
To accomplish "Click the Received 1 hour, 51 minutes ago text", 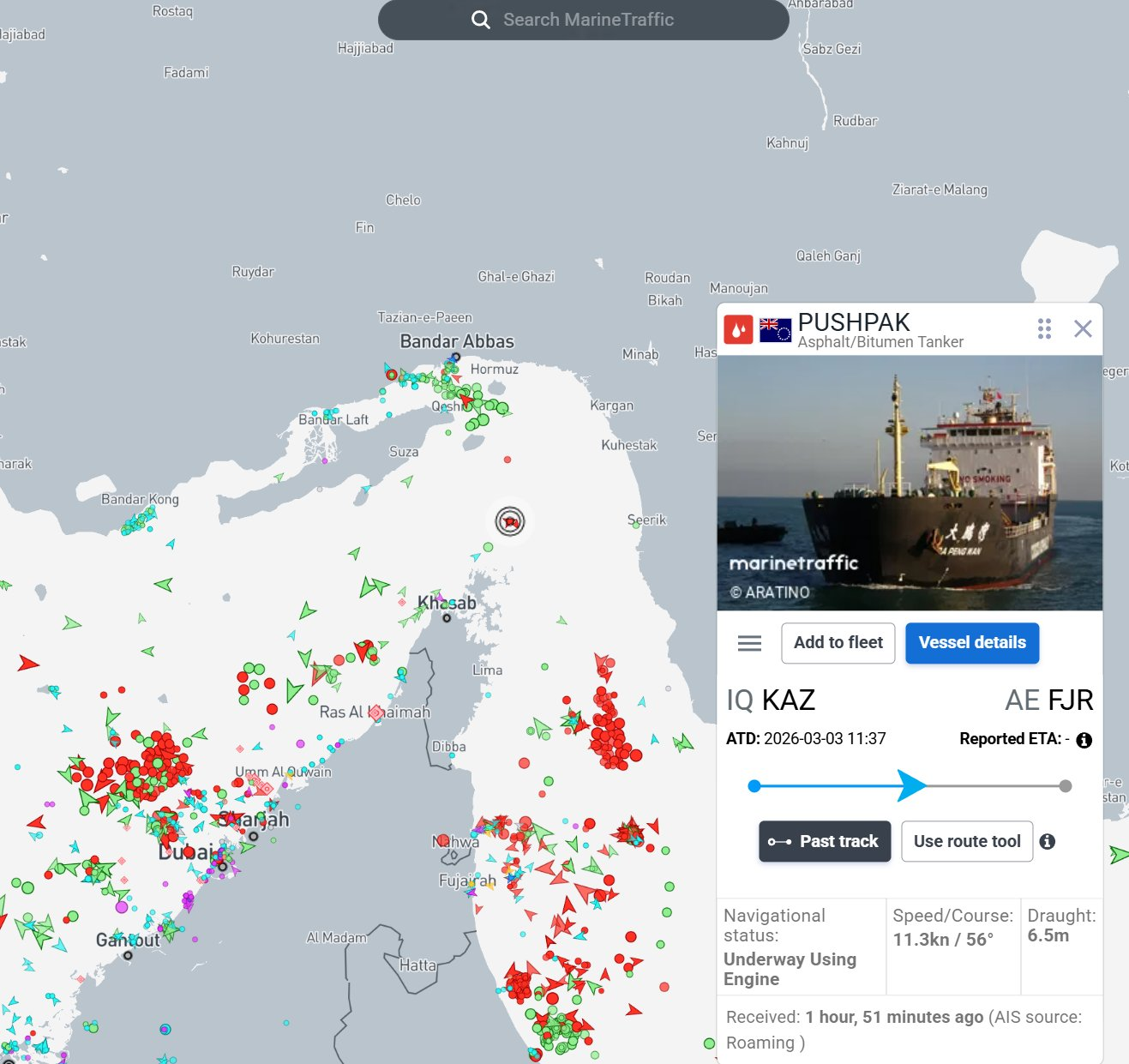I will 855,1018.
